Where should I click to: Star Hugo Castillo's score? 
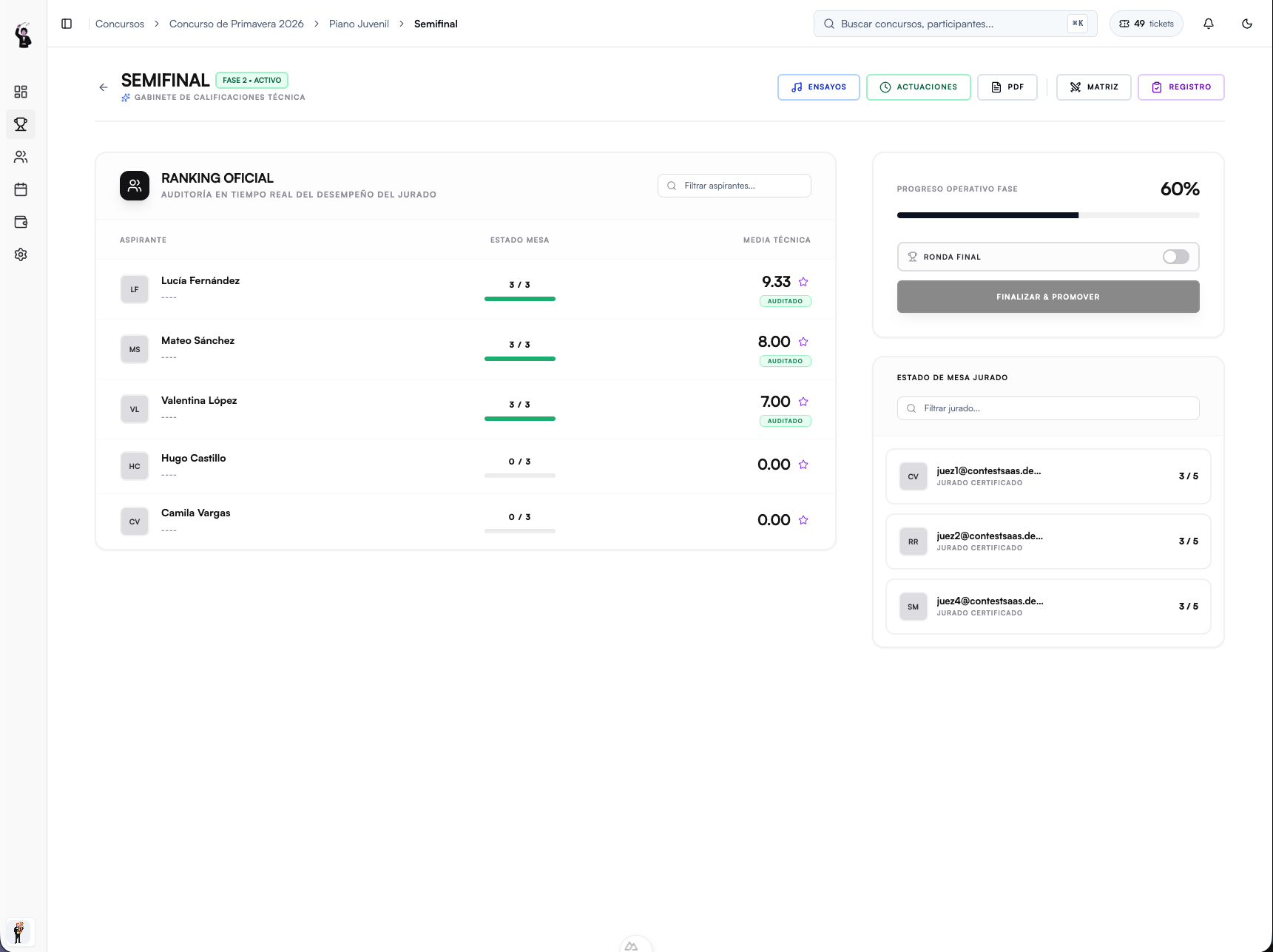(x=803, y=465)
